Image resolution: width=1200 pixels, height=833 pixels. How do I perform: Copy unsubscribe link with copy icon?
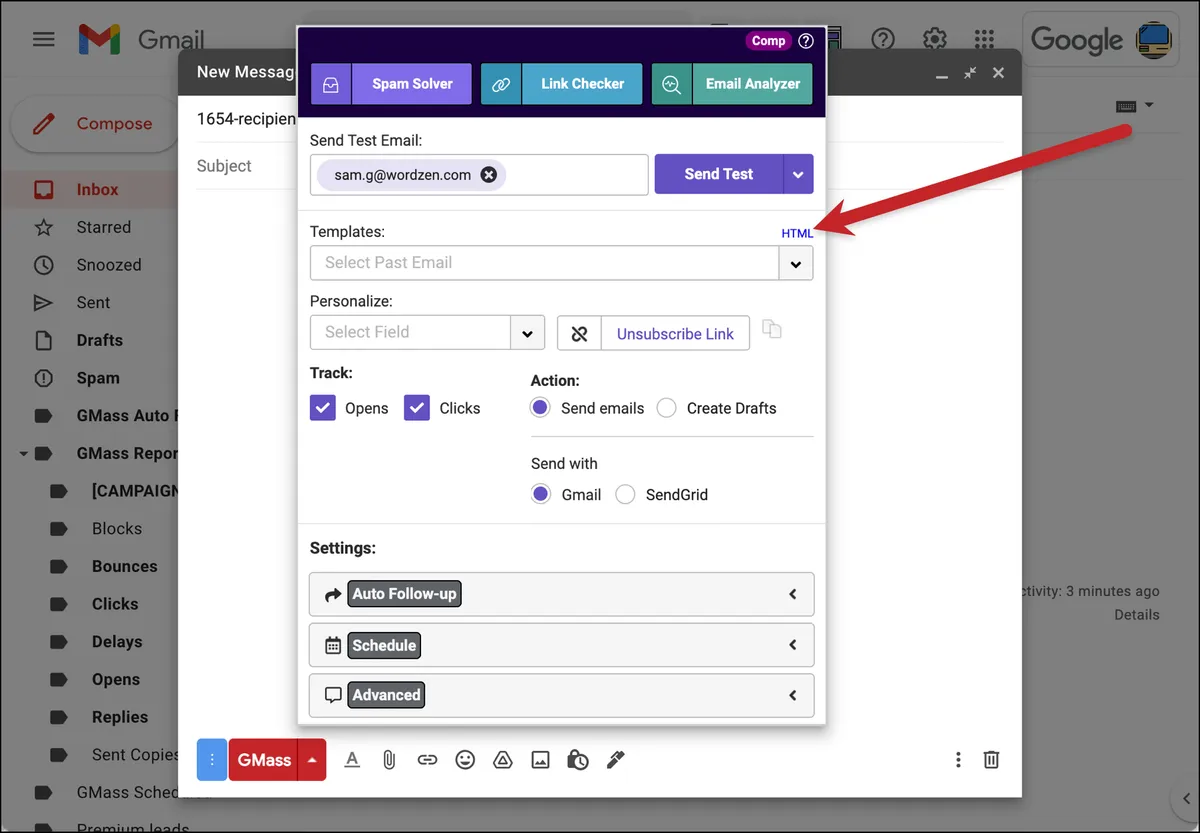coord(771,329)
